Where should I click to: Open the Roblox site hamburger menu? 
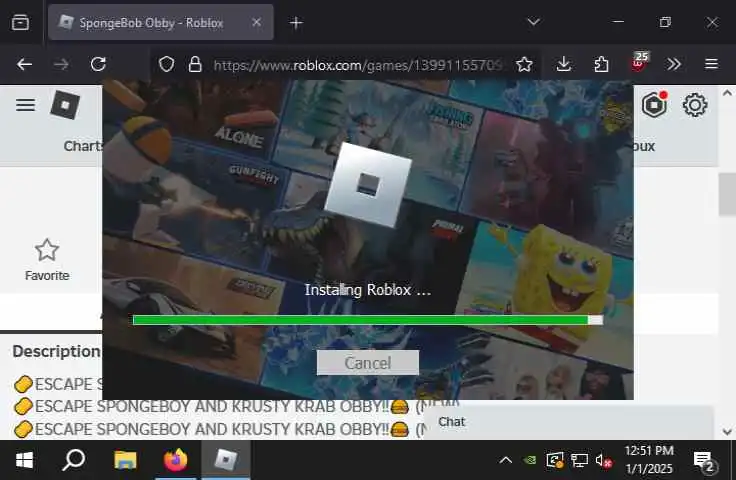pos(25,105)
